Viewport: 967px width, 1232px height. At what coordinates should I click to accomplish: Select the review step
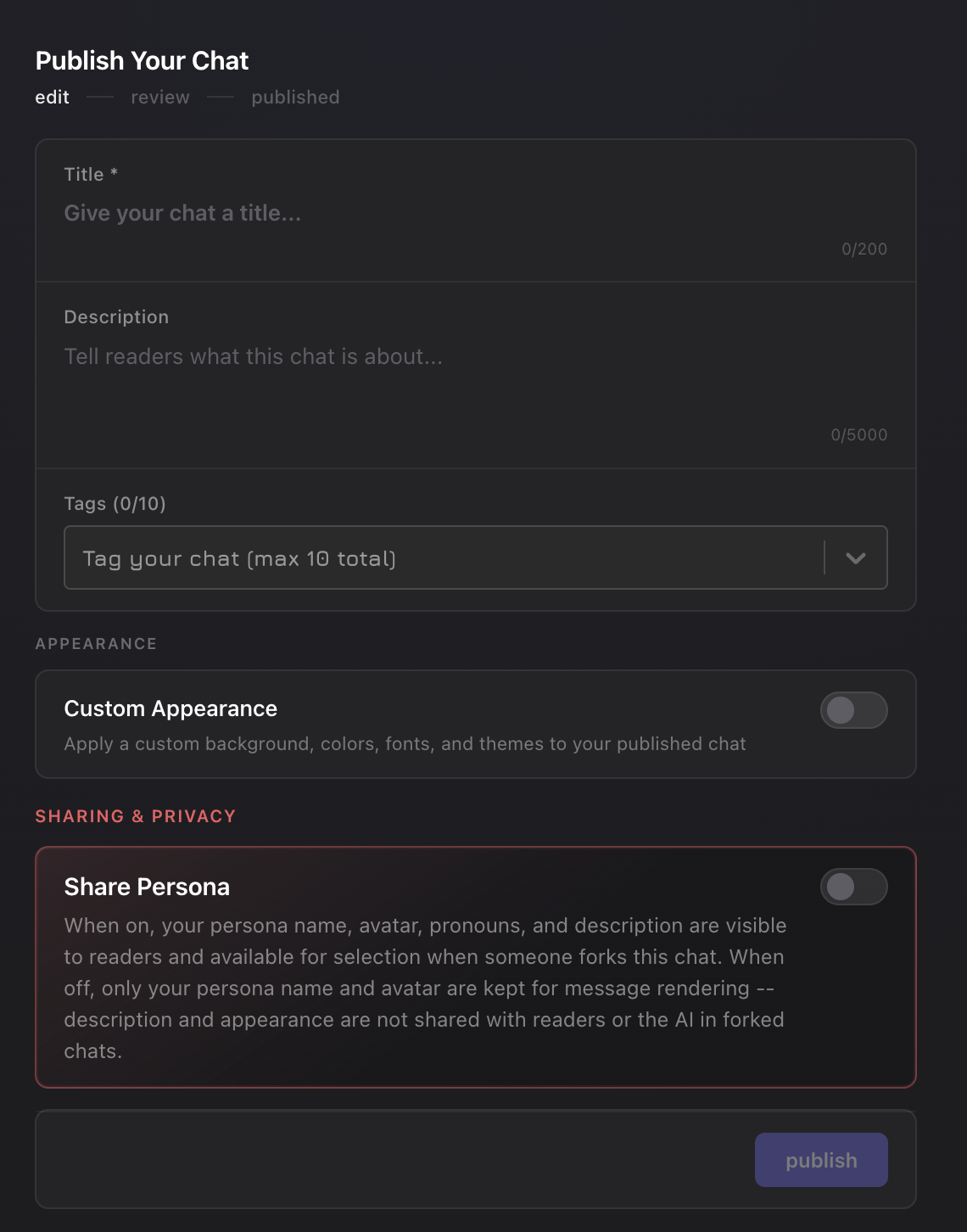[x=159, y=97]
